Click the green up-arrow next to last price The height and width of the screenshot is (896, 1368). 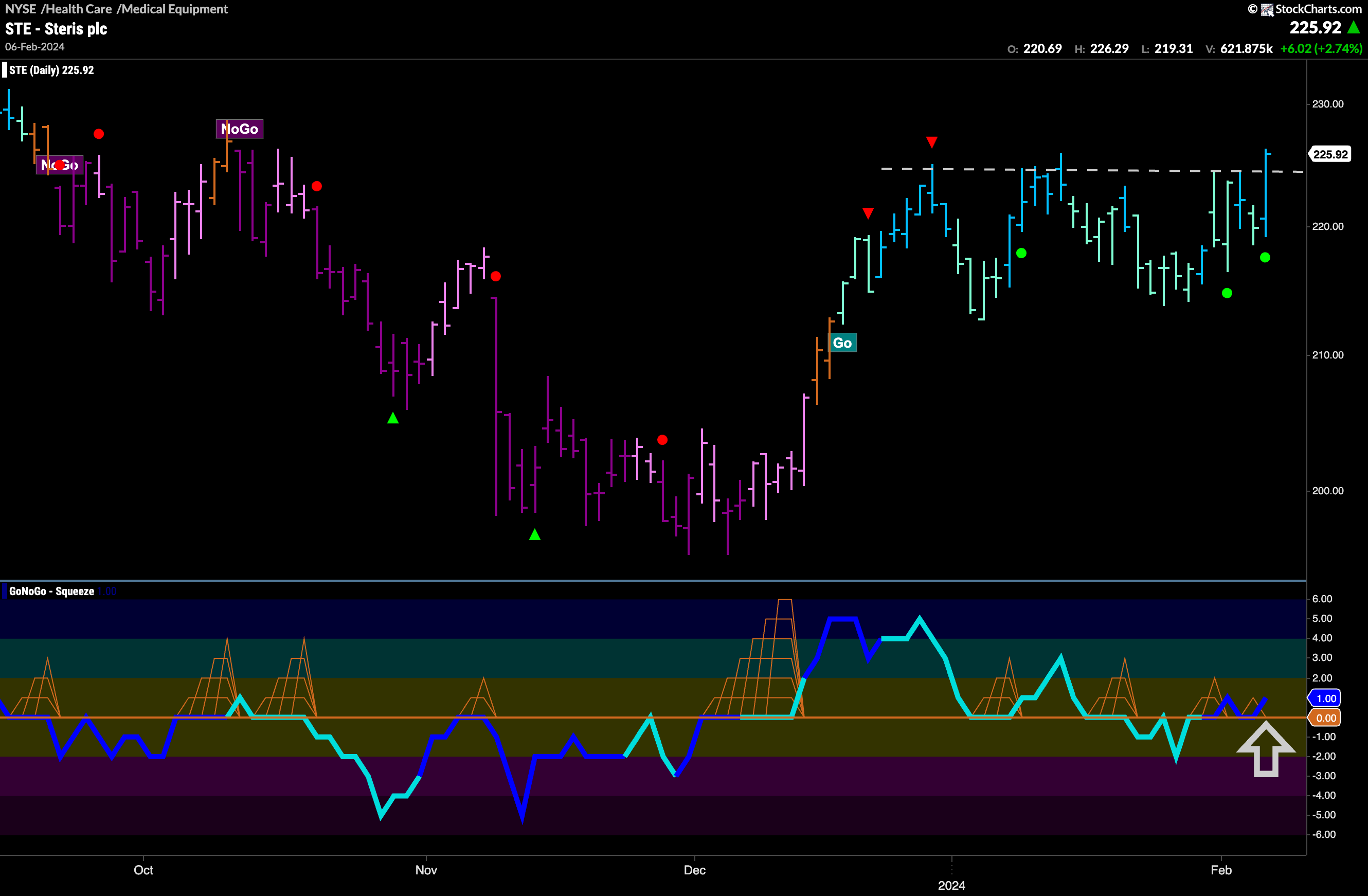pyautogui.click(x=1354, y=27)
